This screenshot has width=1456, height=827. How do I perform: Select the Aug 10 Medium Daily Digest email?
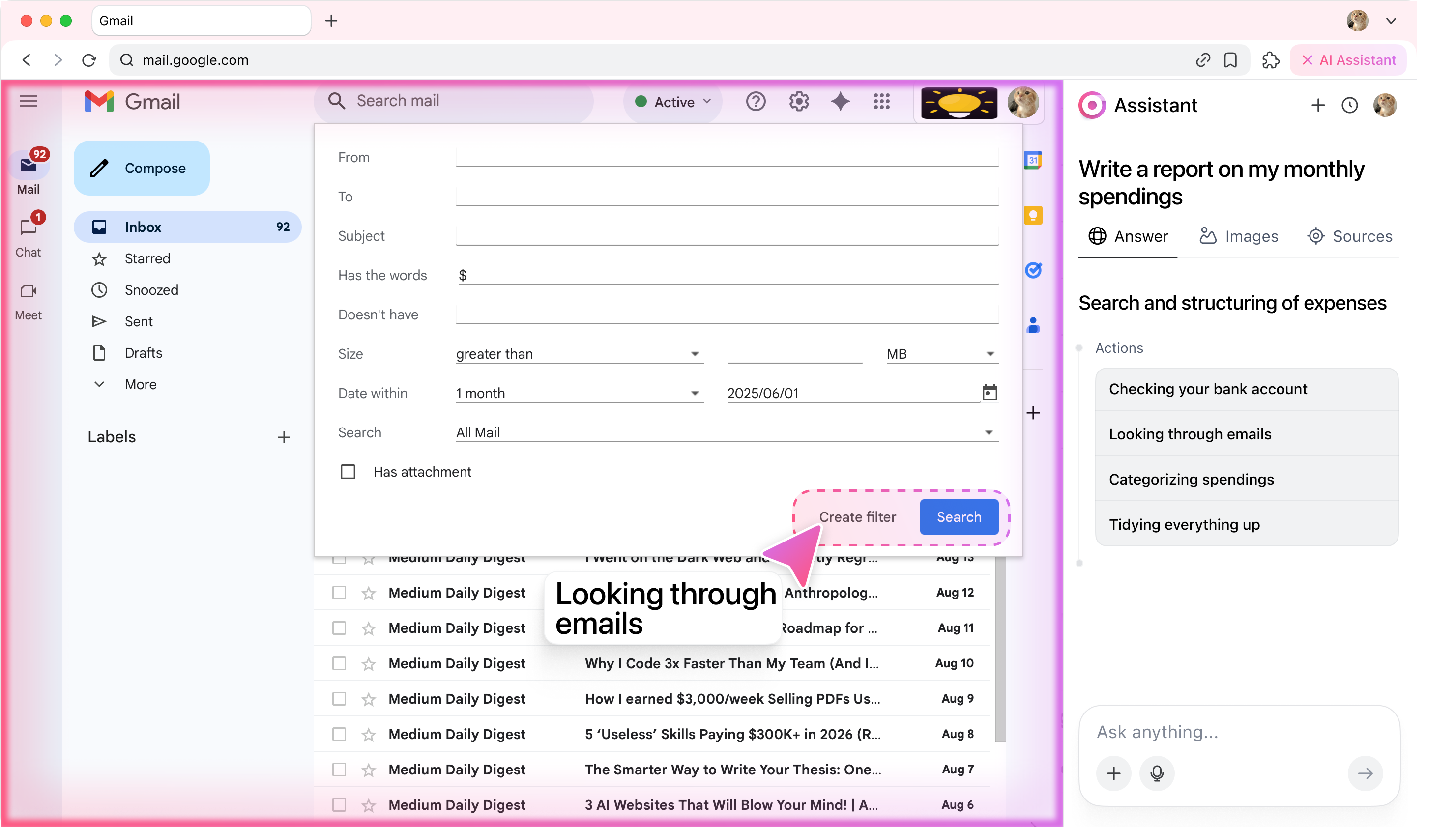(x=339, y=663)
